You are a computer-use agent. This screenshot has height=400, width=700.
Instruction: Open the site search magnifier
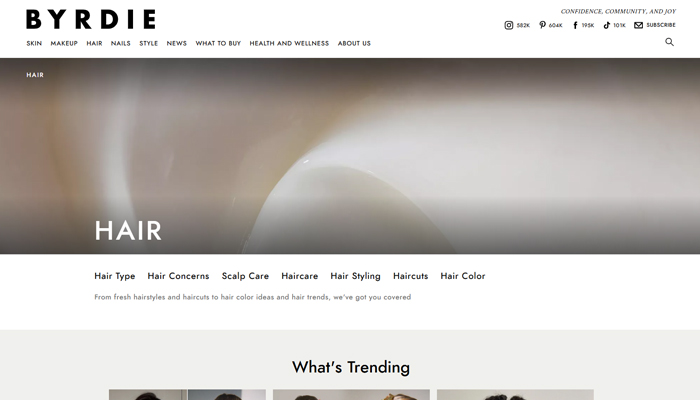point(669,42)
